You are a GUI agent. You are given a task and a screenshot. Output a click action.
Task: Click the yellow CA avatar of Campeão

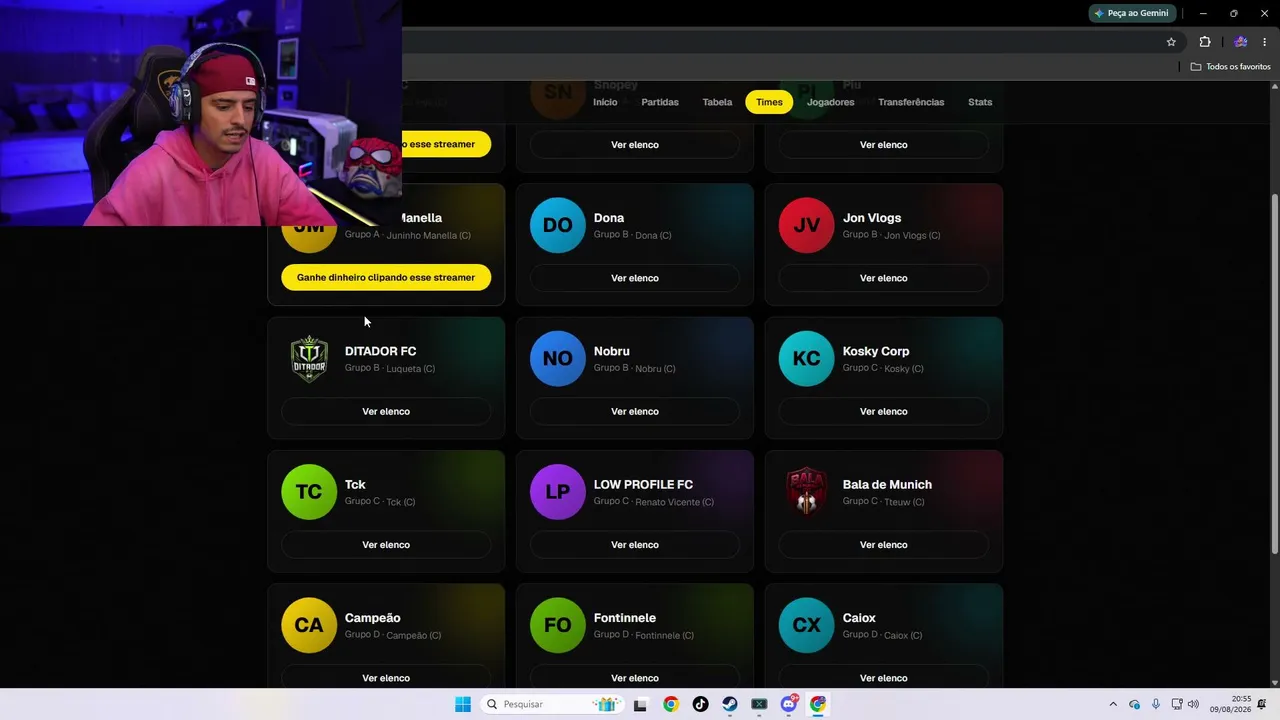[309, 625]
